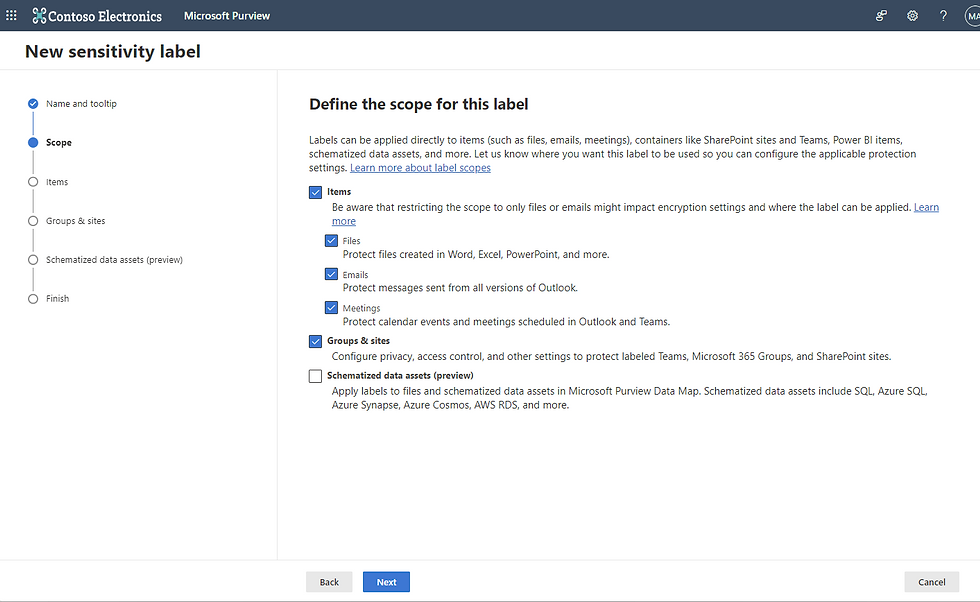
Task: Open the settings gear icon
Action: click(x=912, y=16)
